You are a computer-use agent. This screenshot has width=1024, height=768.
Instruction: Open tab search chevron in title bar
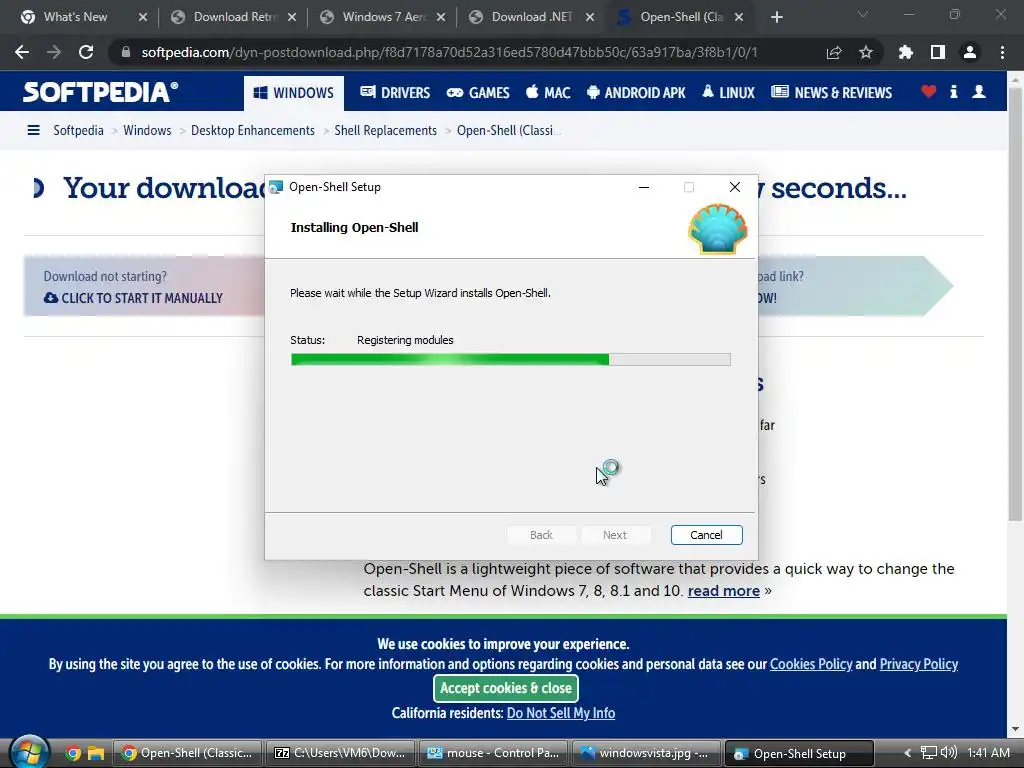863,14
